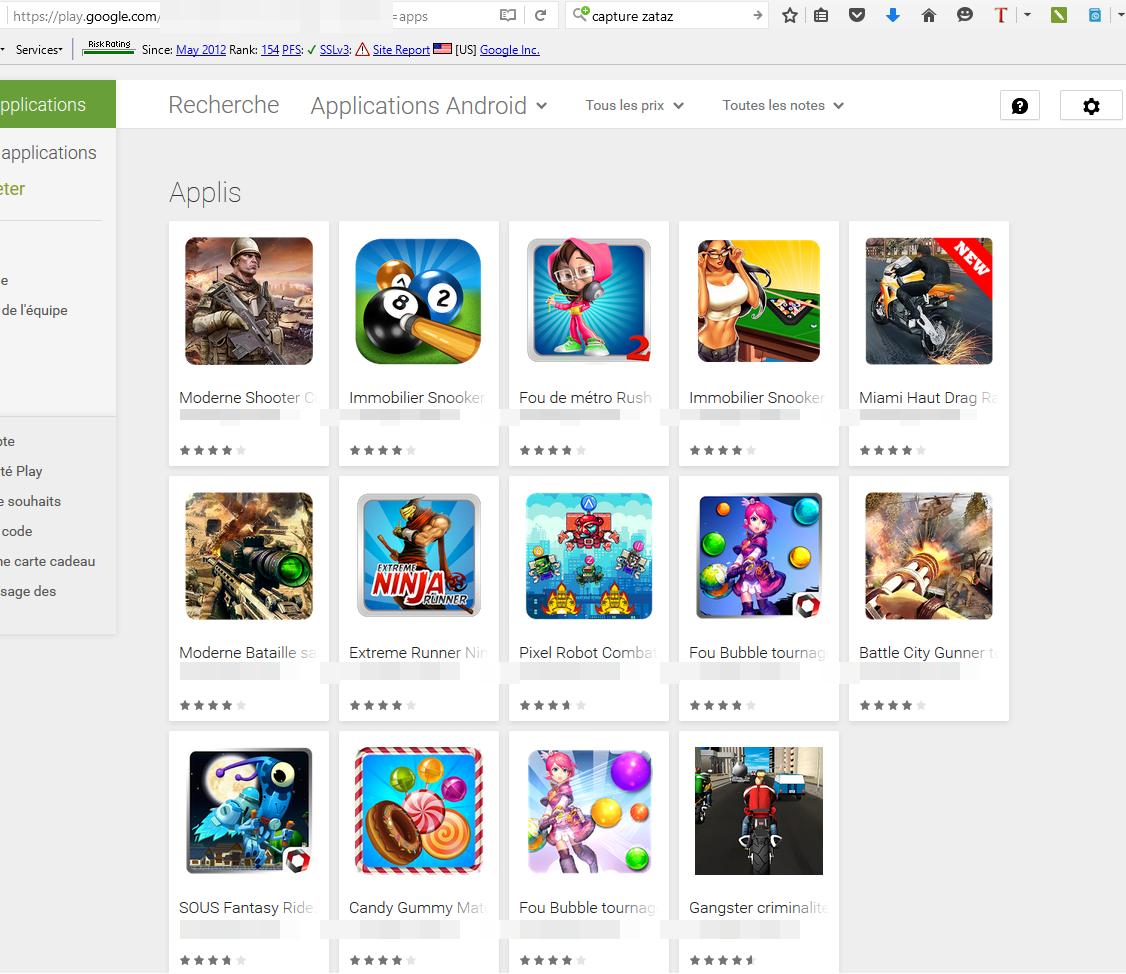Open the Miami Haut Drag motorcycle icon
1126x974 pixels.
tap(929, 301)
